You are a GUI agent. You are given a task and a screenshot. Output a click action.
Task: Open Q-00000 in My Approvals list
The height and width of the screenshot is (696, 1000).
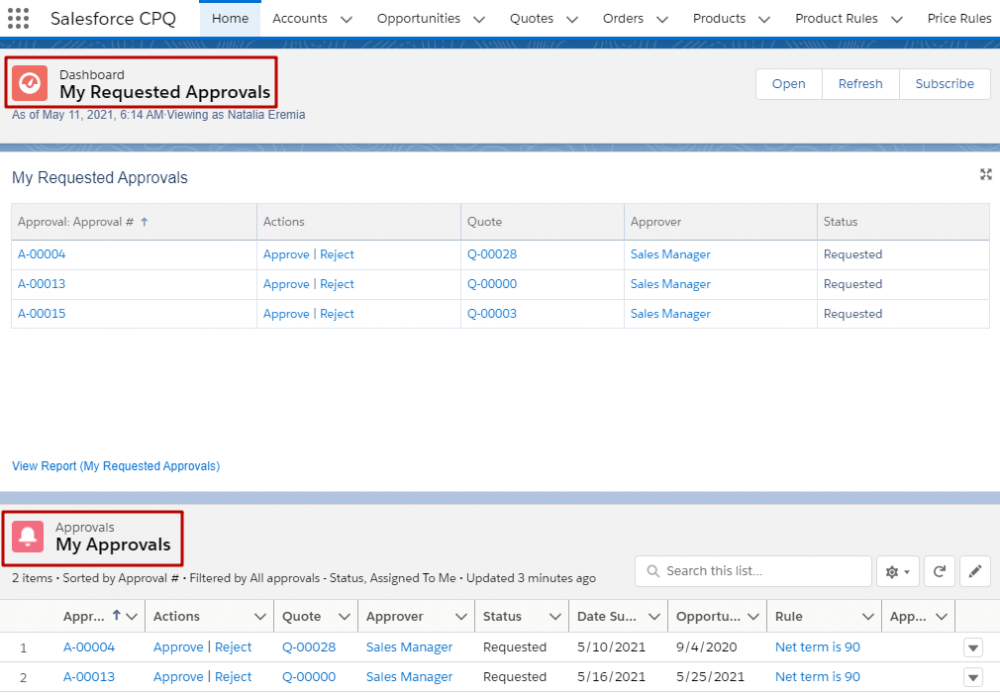coord(309,676)
